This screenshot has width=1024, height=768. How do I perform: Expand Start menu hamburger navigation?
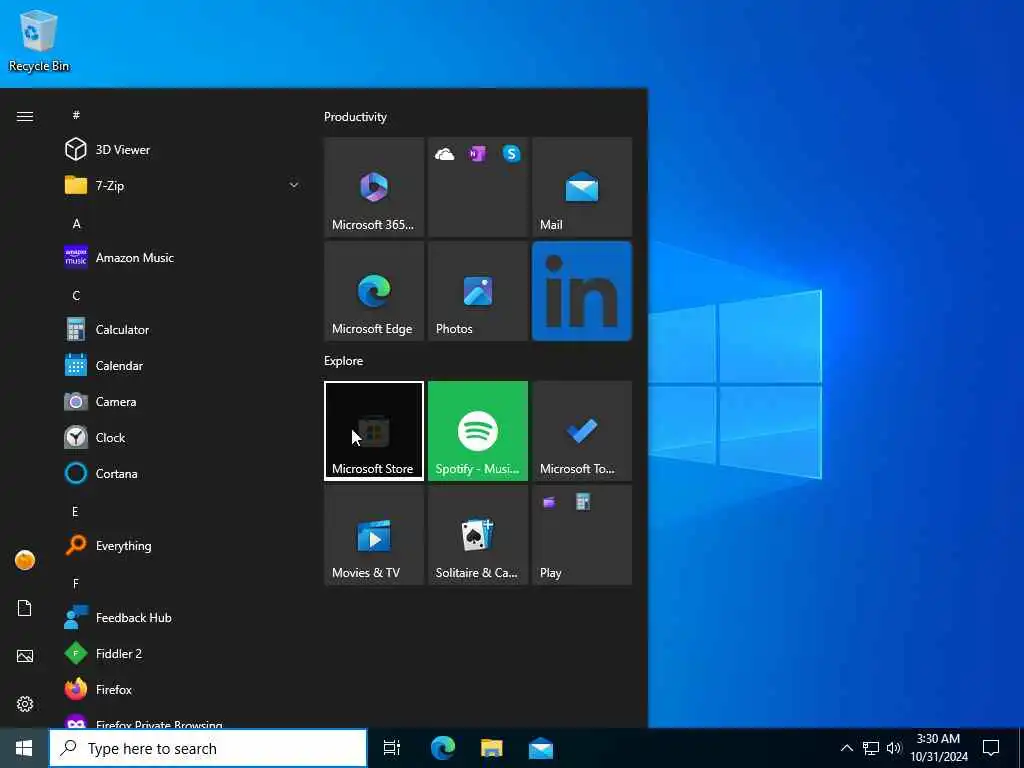25,116
